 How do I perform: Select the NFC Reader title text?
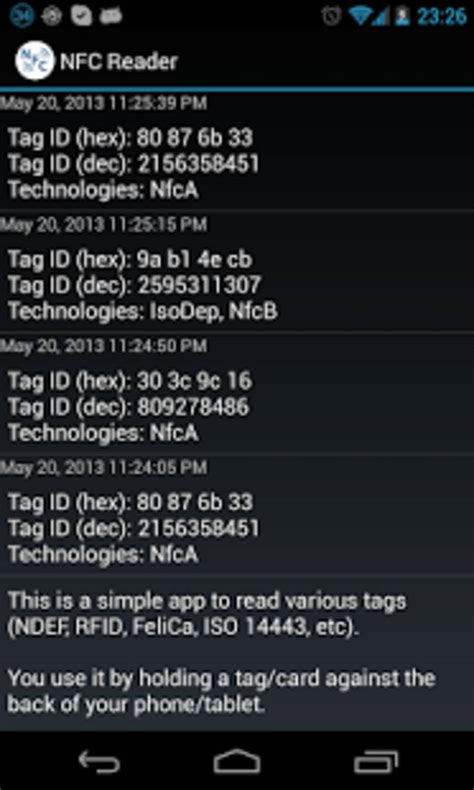[x=119, y=62]
